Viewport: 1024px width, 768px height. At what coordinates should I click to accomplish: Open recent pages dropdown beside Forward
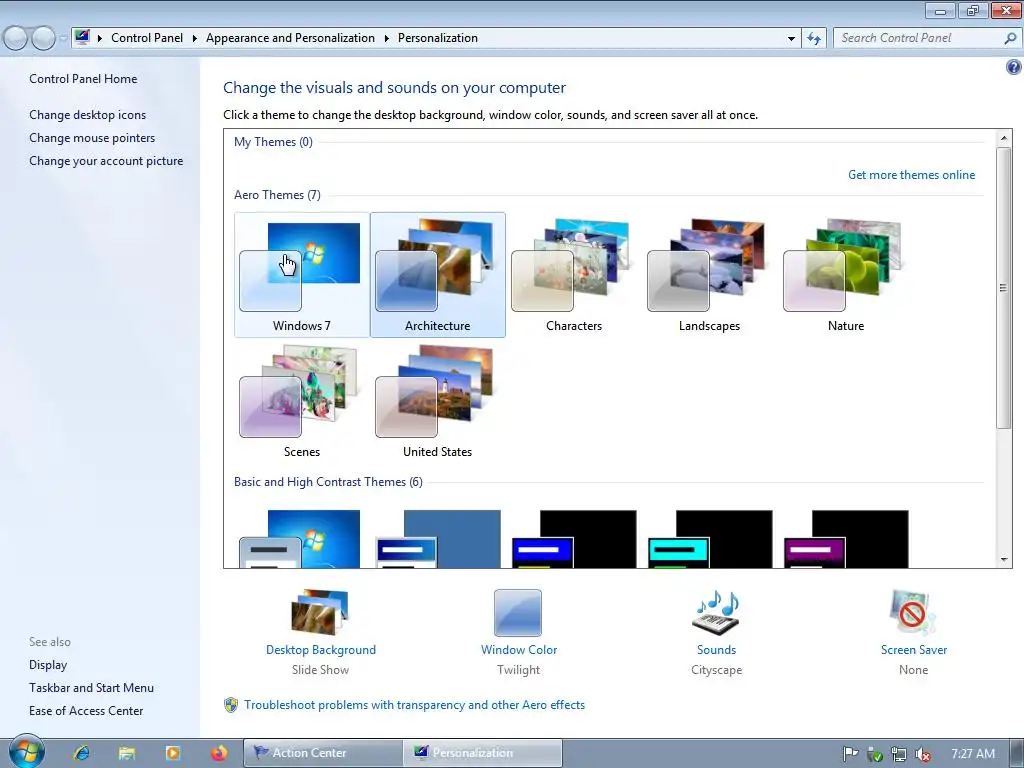[x=63, y=39]
